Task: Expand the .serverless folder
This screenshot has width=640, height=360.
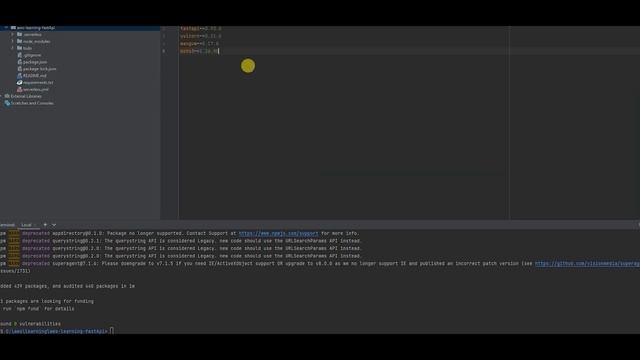Action: pyautogui.click(x=13, y=35)
